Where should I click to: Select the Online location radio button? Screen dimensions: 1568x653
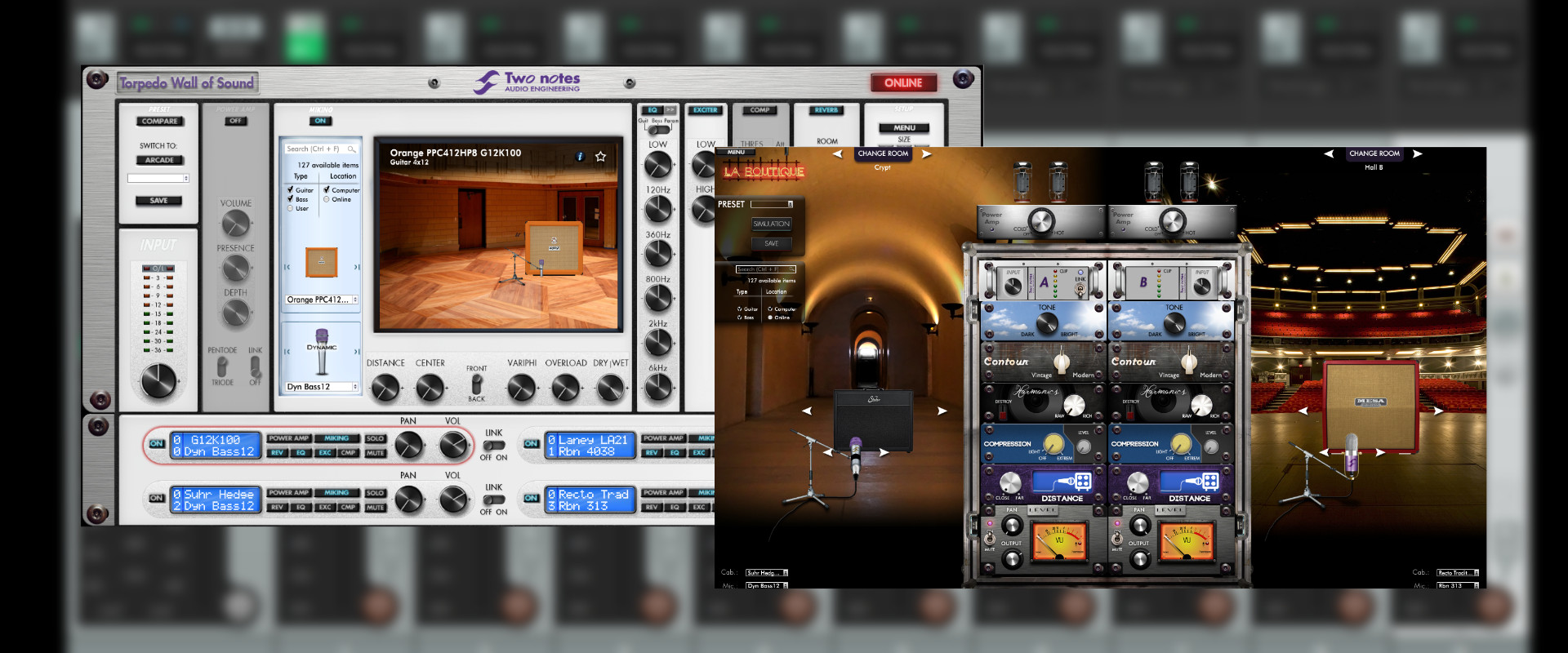pos(327,199)
